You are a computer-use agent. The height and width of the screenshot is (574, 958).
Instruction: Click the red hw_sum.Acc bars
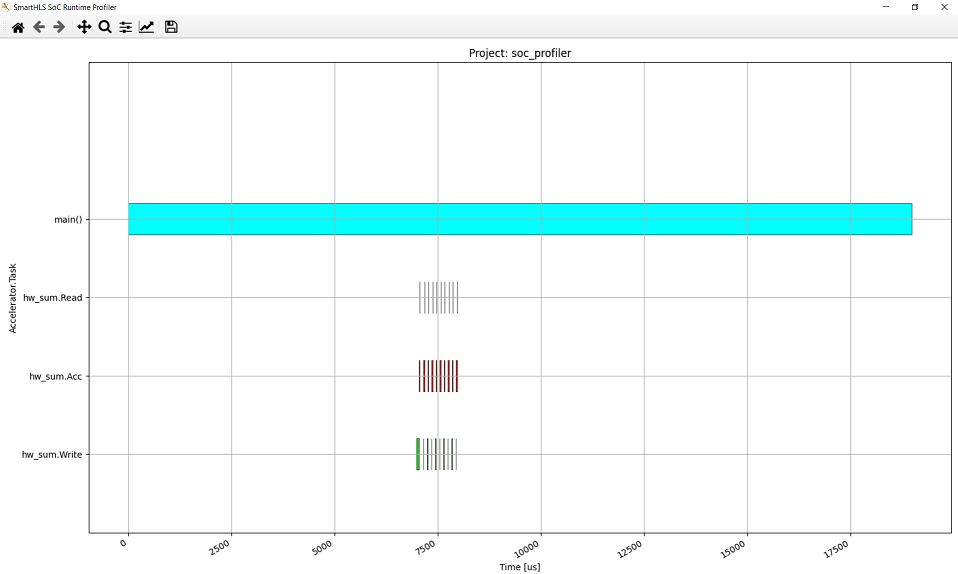pos(438,376)
